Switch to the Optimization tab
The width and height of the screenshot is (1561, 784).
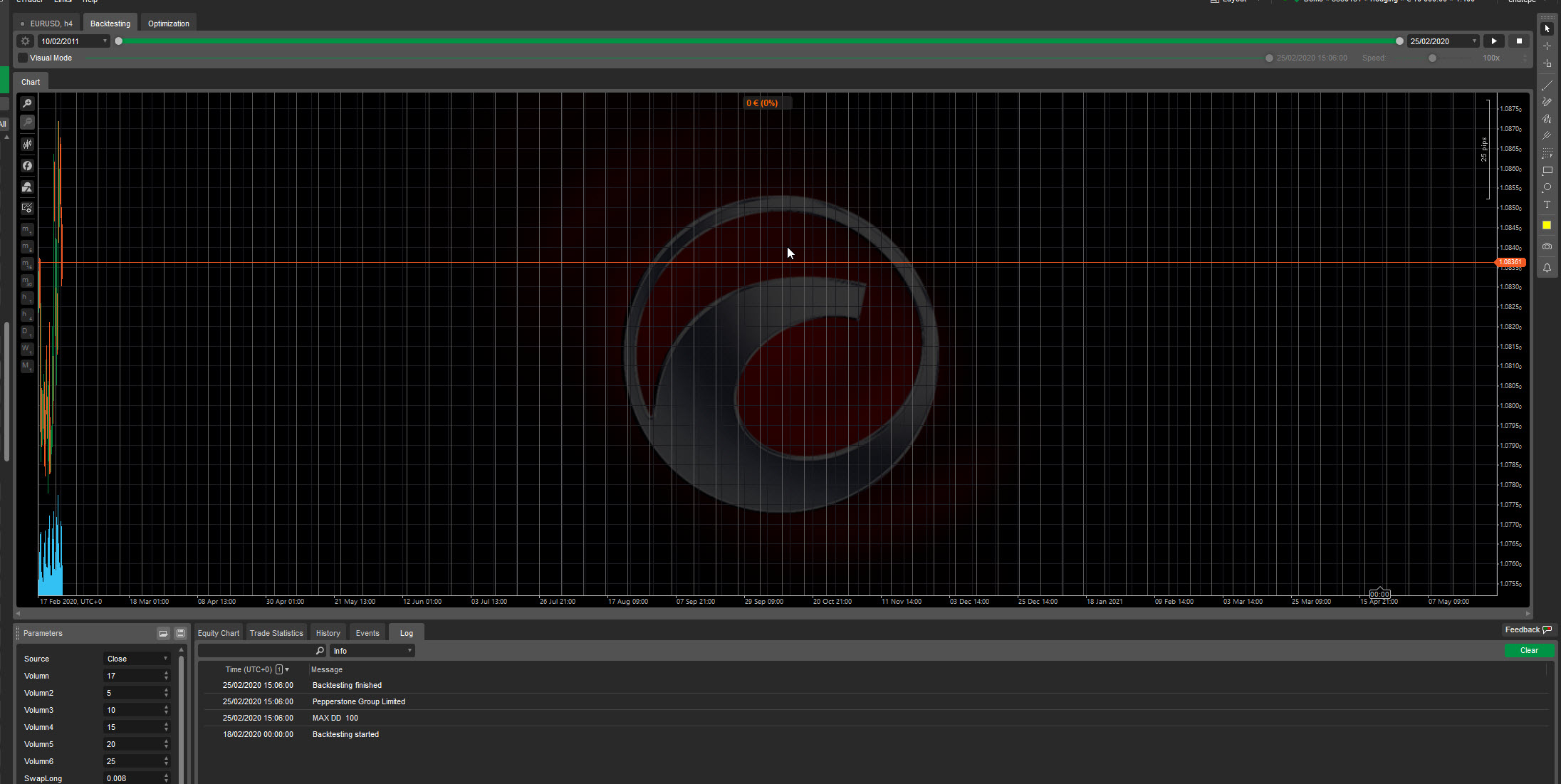(x=169, y=23)
